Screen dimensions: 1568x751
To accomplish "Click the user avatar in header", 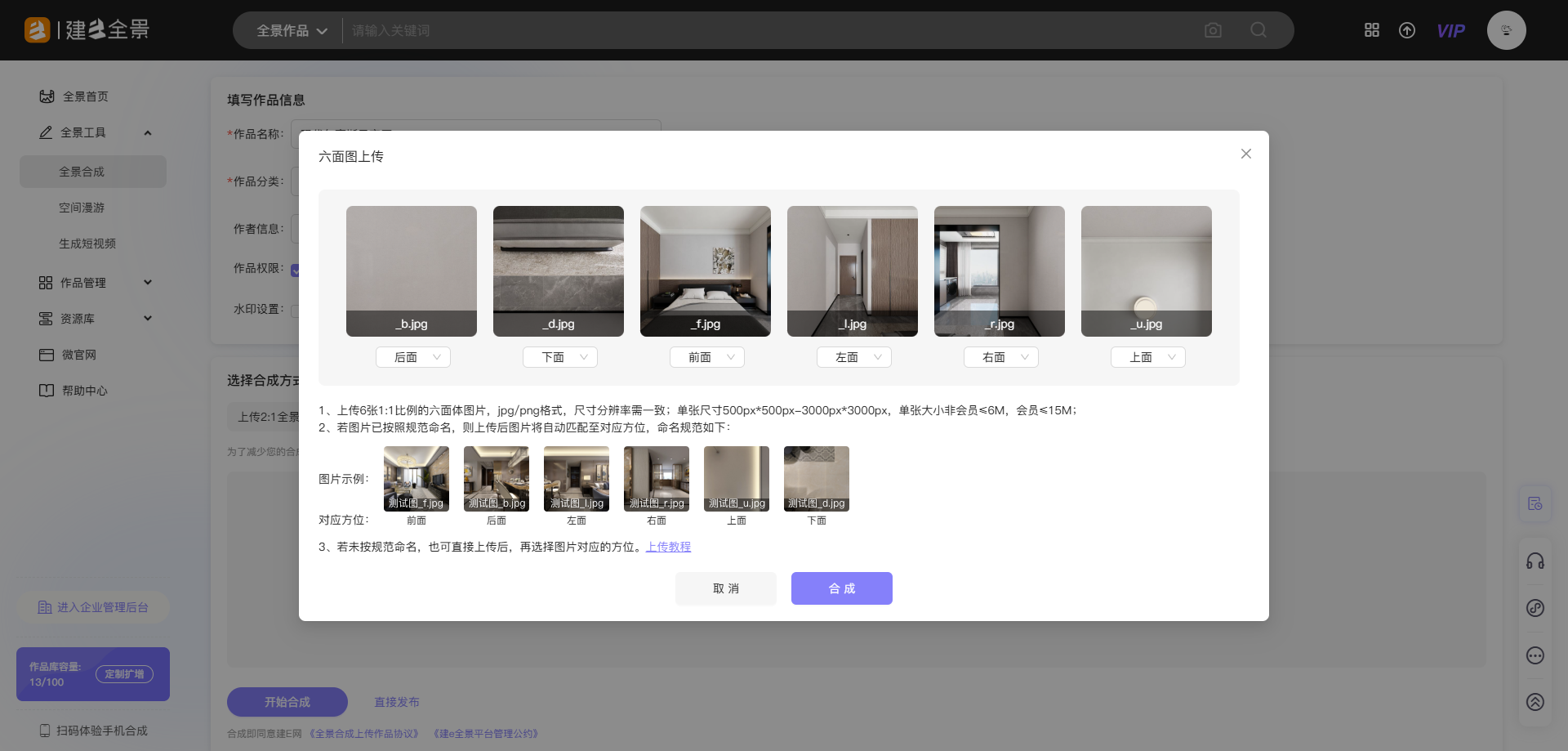I will pyautogui.click(x=1506, y=30).
